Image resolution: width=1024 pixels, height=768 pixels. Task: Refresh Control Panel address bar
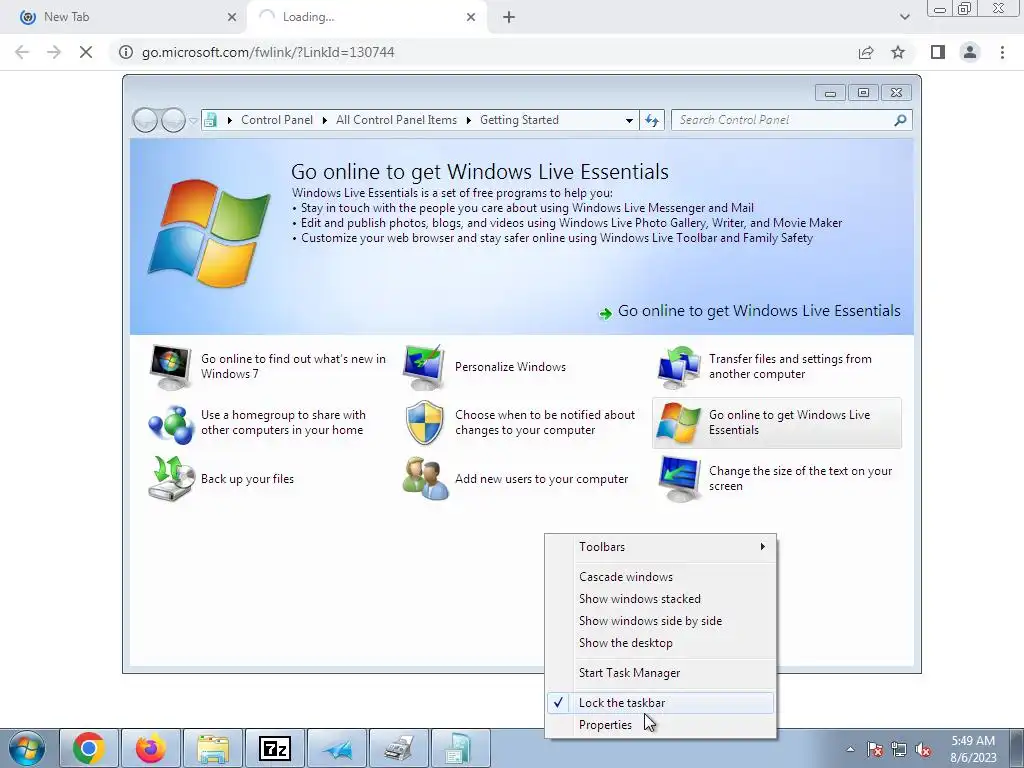tap(652, 120)
